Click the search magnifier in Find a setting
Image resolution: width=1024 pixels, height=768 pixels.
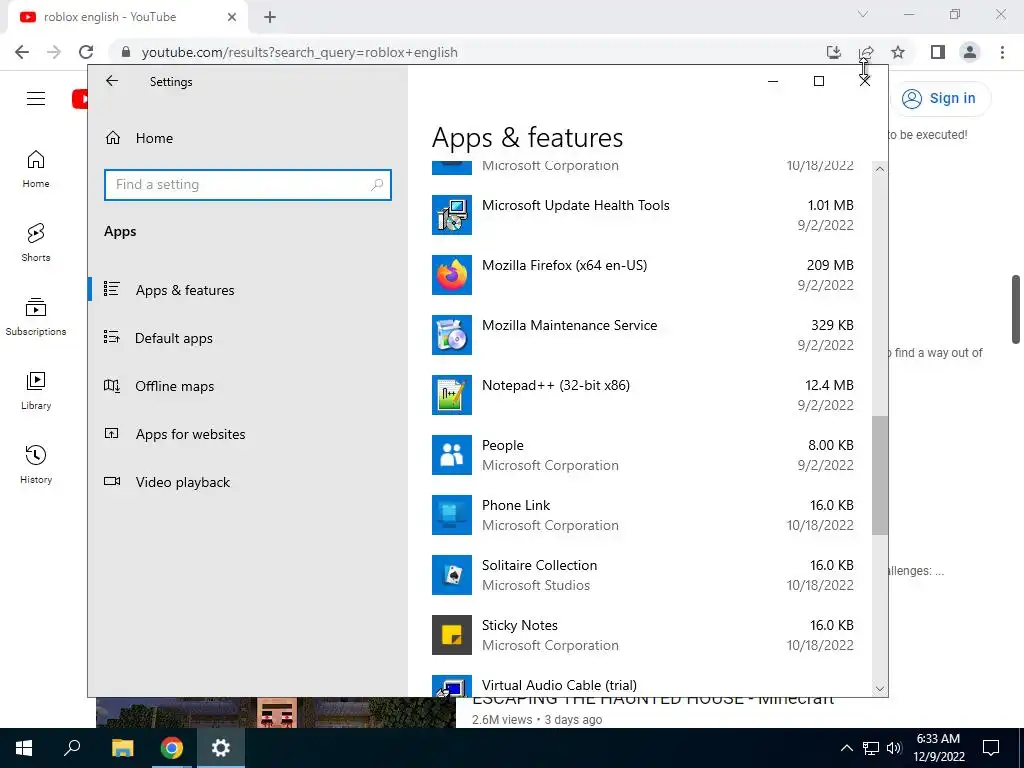point(377,185)
